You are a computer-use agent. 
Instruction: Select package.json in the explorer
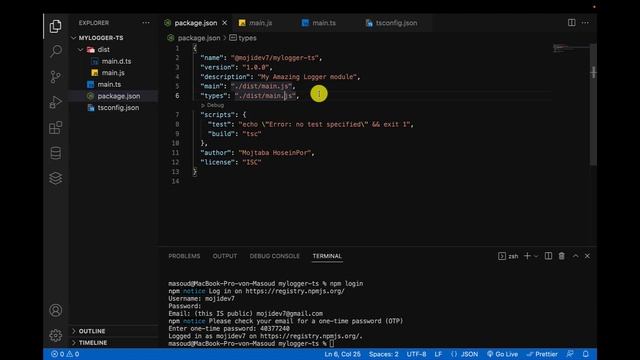tap(119, 96)
